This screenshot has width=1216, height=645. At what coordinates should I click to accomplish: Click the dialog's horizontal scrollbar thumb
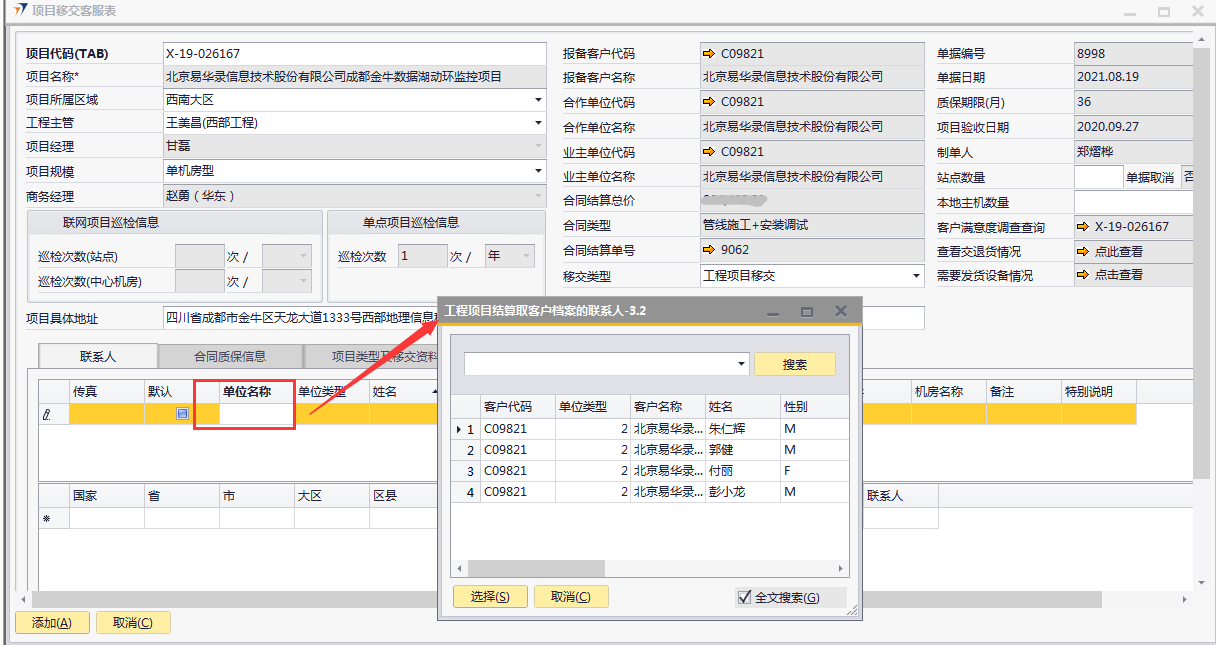click(537, 568)
